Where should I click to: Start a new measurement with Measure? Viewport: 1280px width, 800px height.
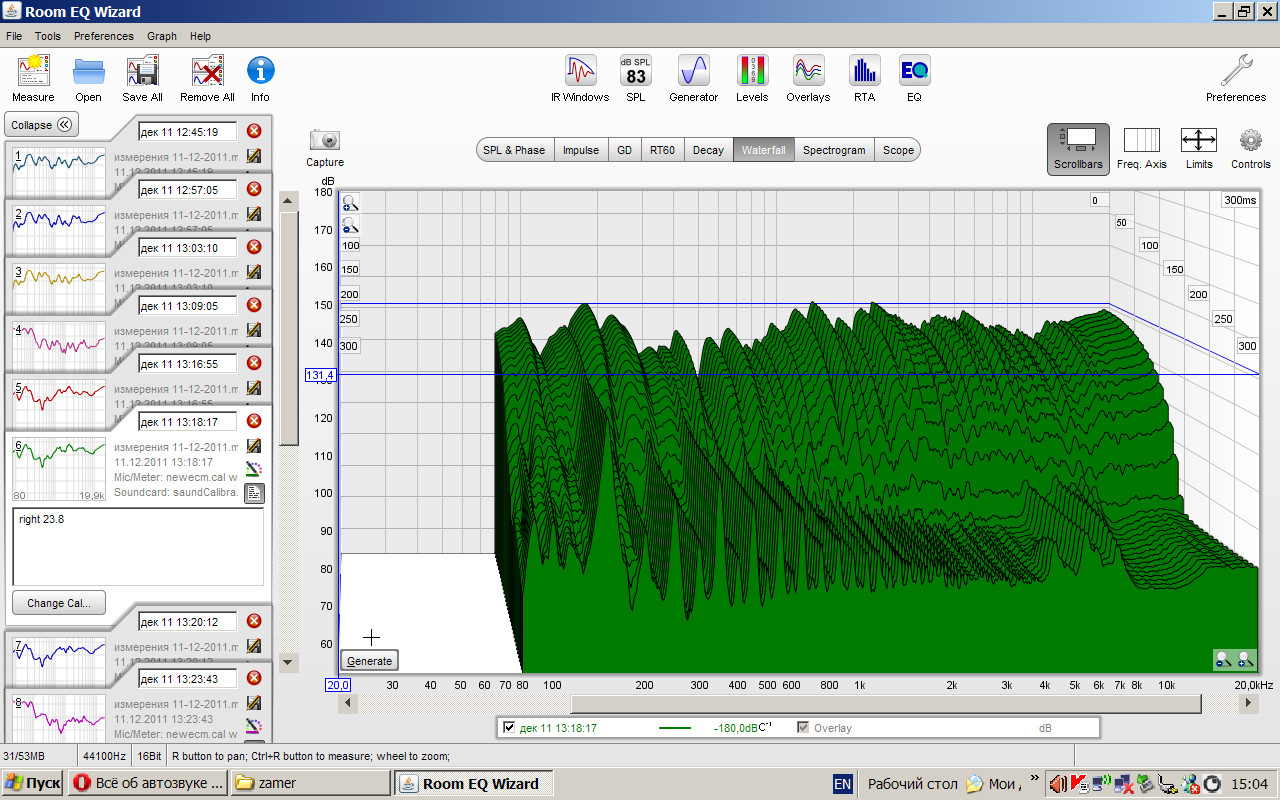coord(33,72)
